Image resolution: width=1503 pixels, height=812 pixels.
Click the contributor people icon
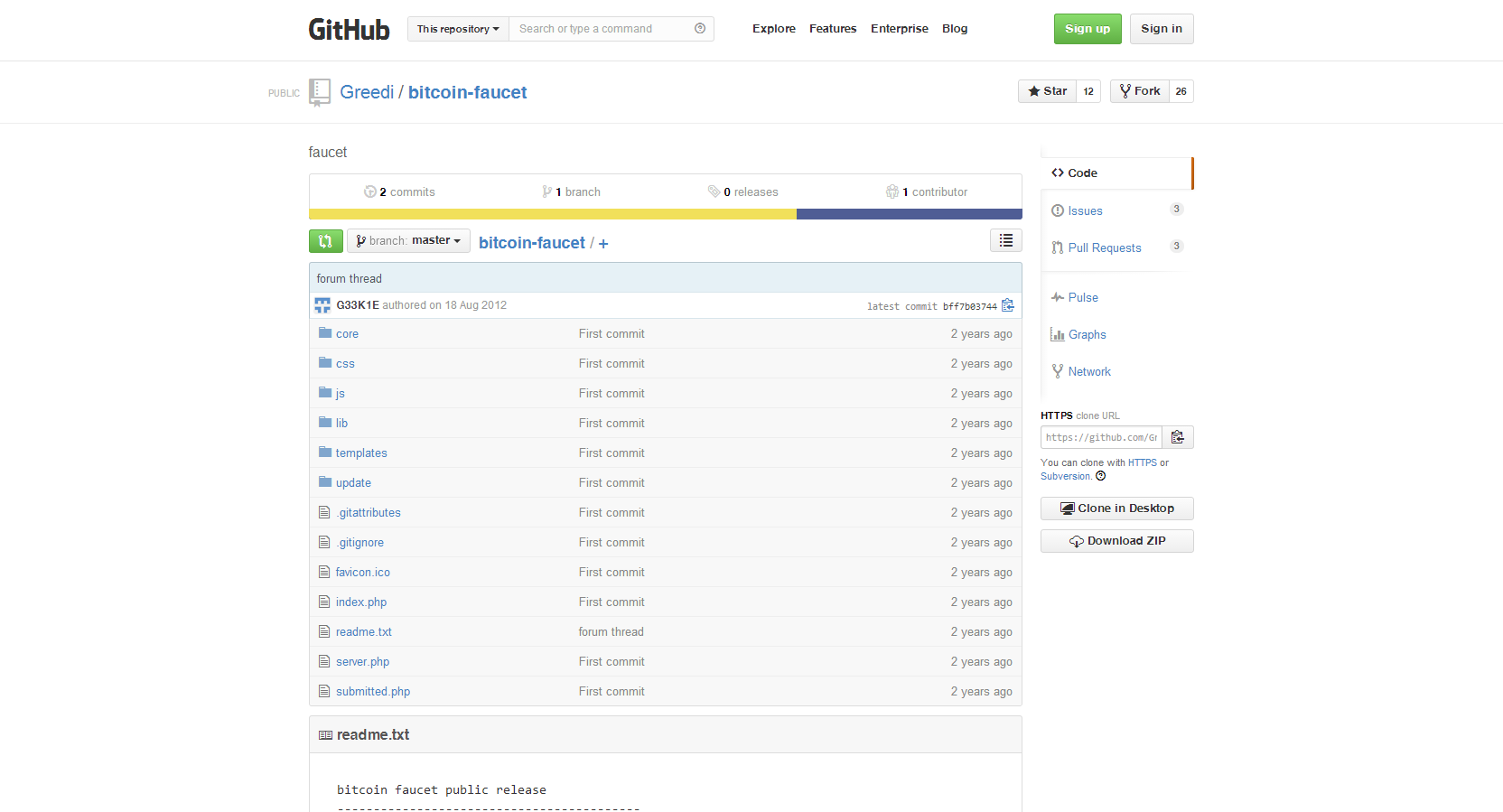point(892,191)
